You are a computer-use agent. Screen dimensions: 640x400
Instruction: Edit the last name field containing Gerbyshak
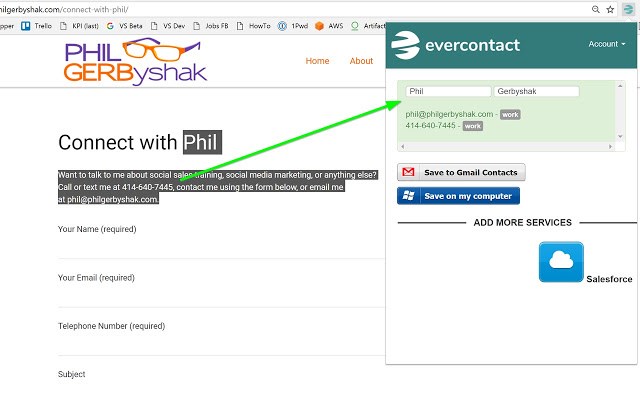pyautogui.click(x=536, y=91)
